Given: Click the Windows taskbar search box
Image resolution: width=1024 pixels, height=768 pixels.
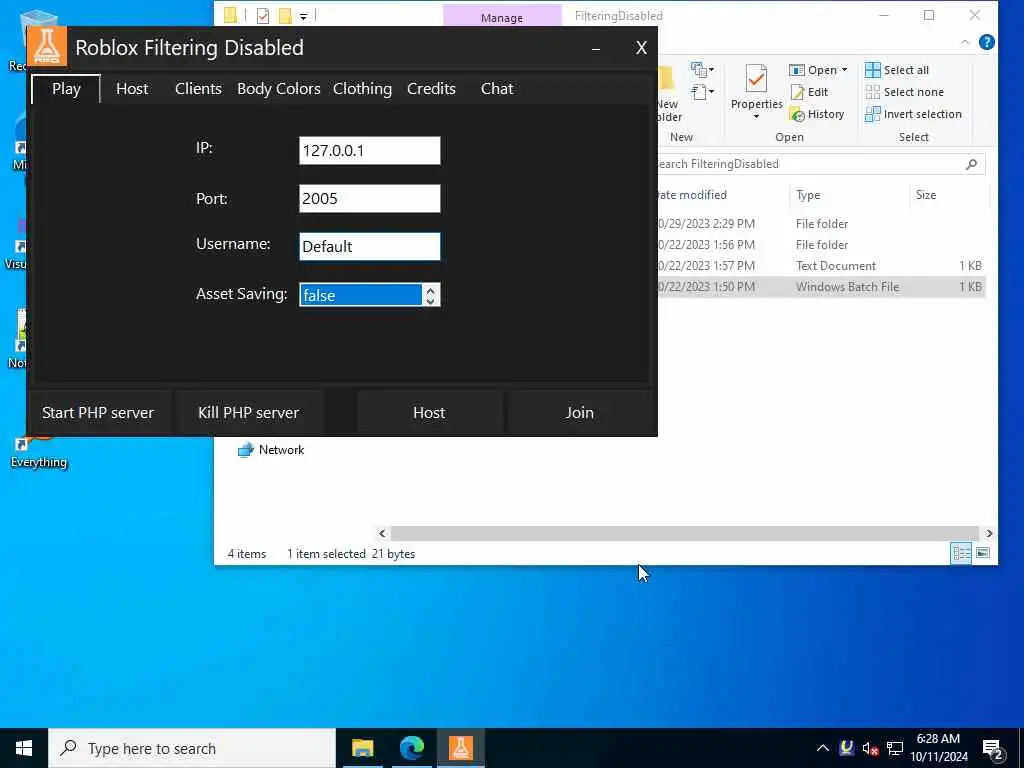Looking at the screenshot, I should coord(192,748).
